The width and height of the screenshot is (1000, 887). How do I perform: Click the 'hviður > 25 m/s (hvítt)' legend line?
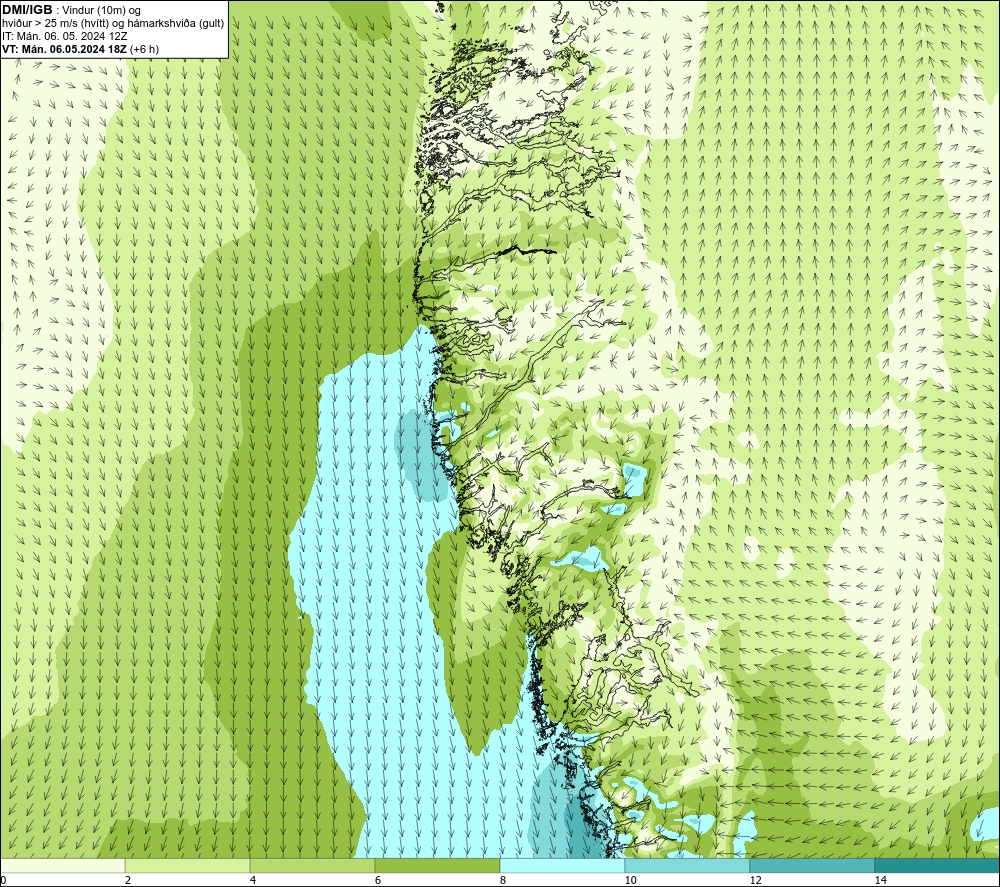113,24
